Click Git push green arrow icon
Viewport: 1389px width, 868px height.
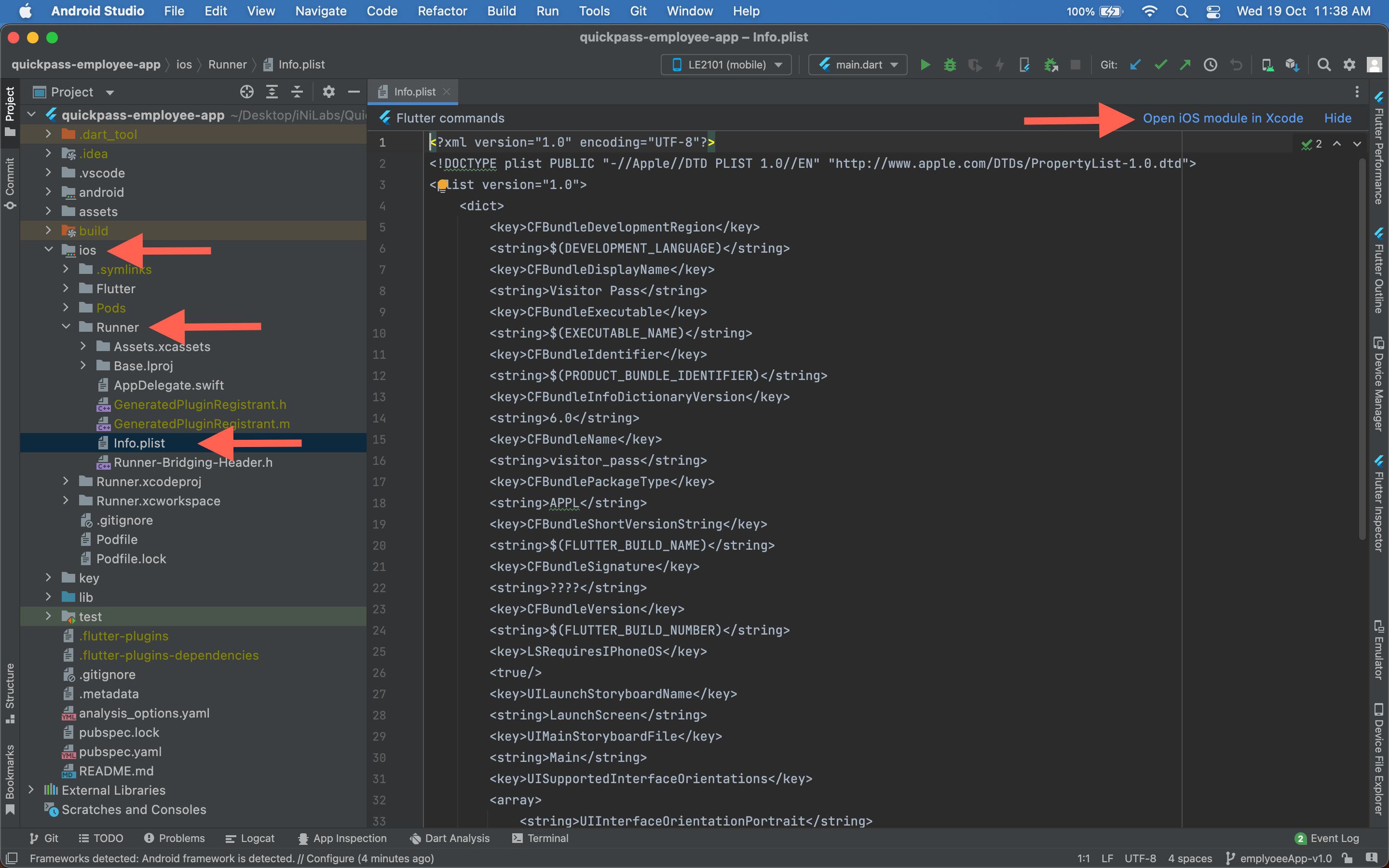(1185, 65)
